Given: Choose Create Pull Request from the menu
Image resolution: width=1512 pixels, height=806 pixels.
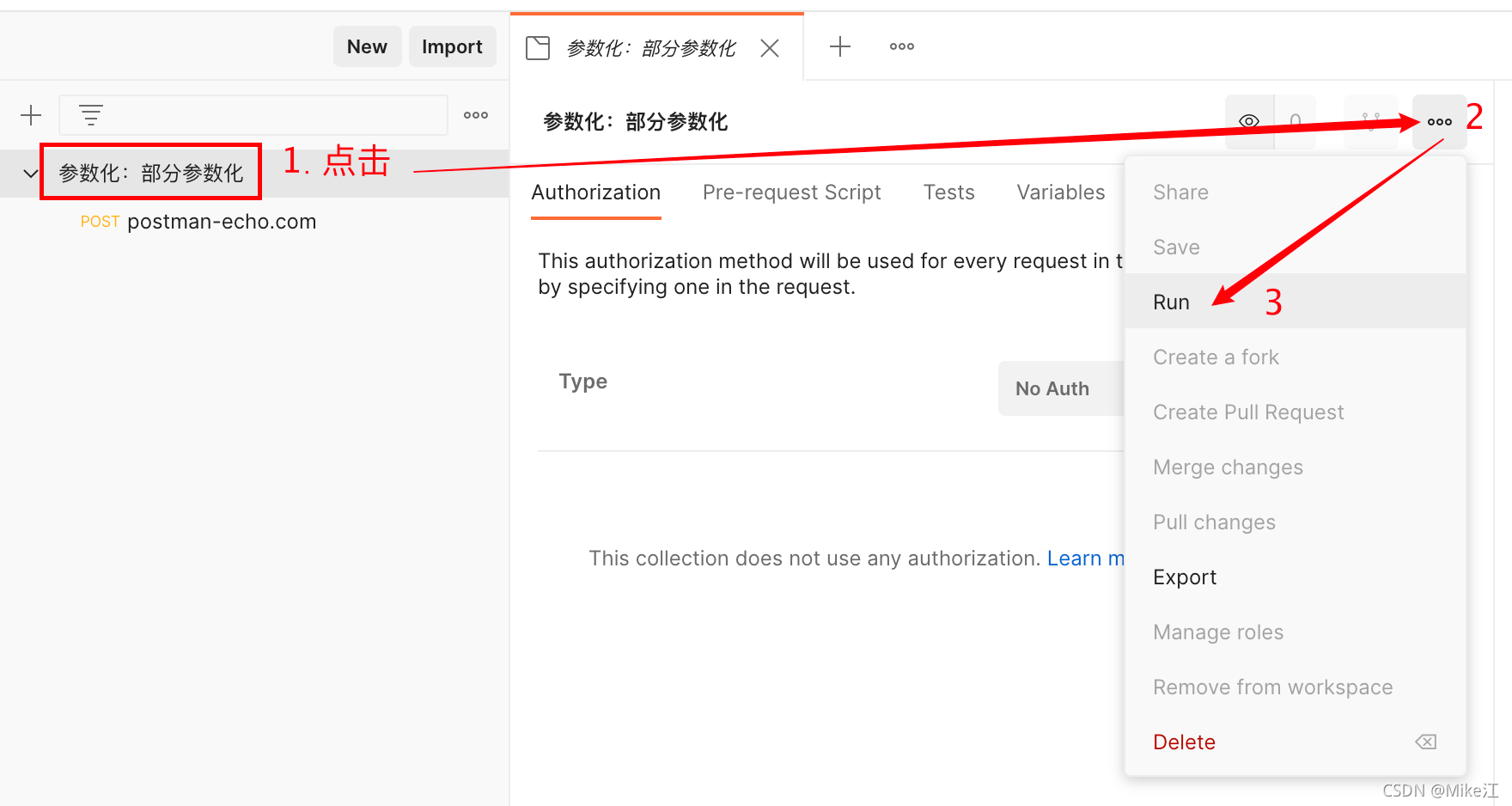Looking at the screenshot, I should [1296, 412].
